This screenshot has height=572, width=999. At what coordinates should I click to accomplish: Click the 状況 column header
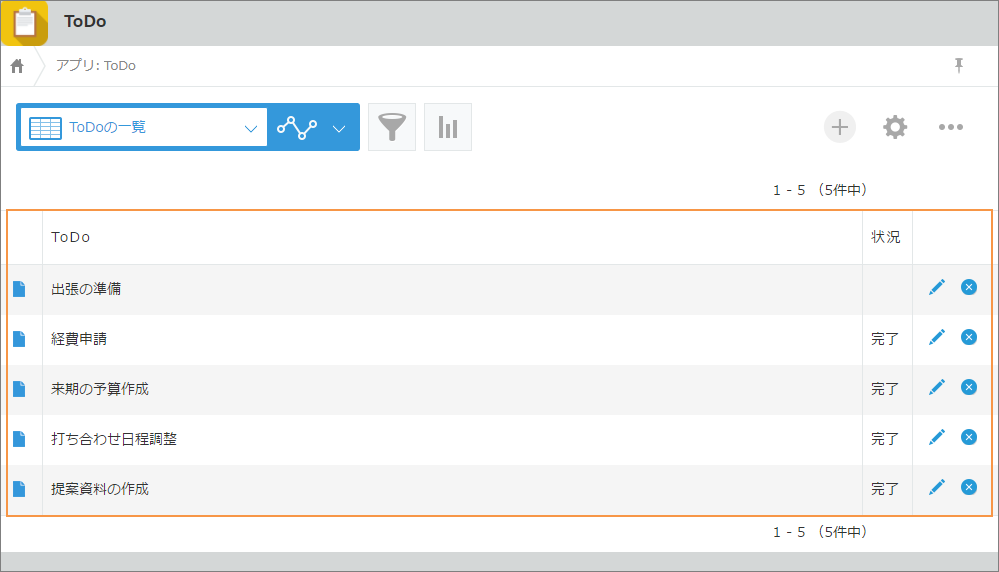(x=886, y=237)
